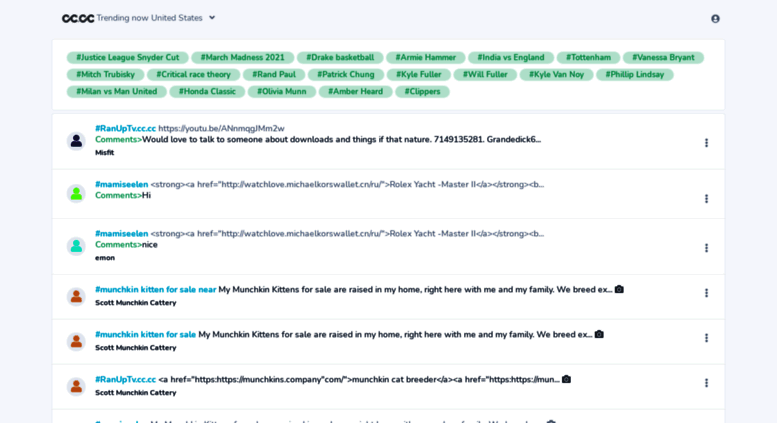
Task: Open the #Vanessa Bryant trending tag
Action: pos(663,57)
